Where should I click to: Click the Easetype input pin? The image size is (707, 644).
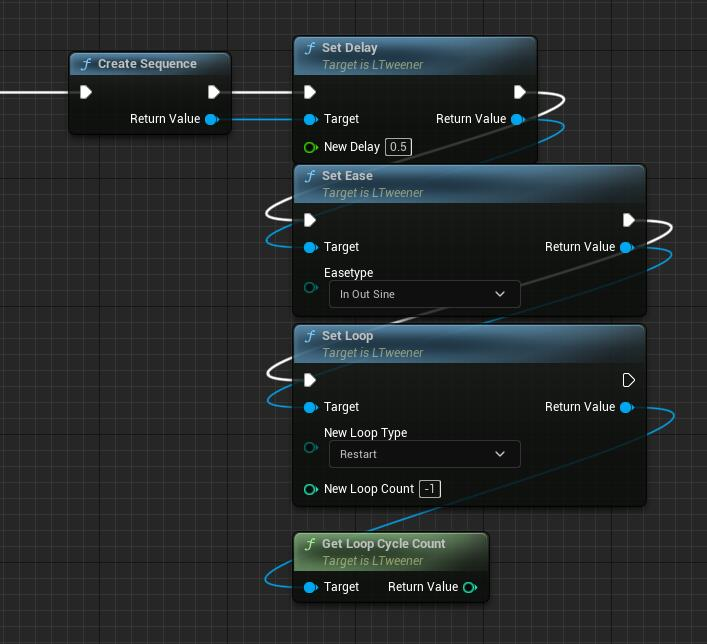[x=310, y=288]
